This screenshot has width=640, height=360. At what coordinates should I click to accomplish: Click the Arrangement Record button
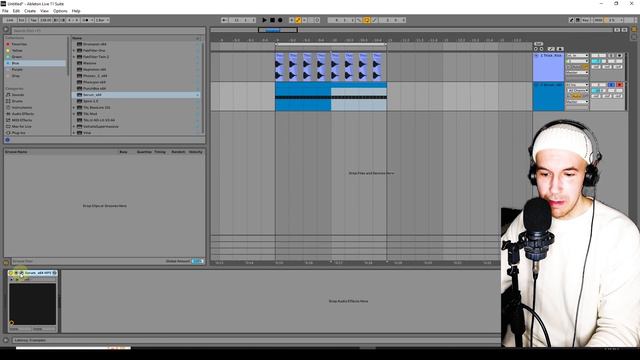(x=280, y=20)
